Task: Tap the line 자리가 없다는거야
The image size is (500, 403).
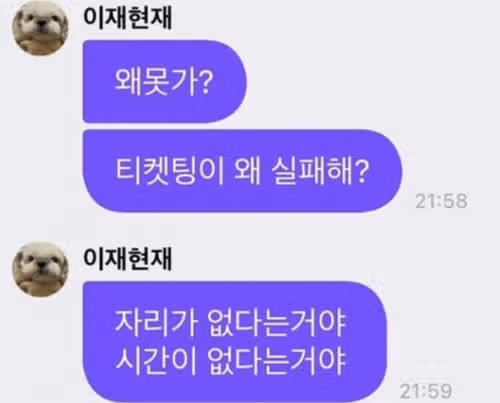Action: click(x=230, y=323)
